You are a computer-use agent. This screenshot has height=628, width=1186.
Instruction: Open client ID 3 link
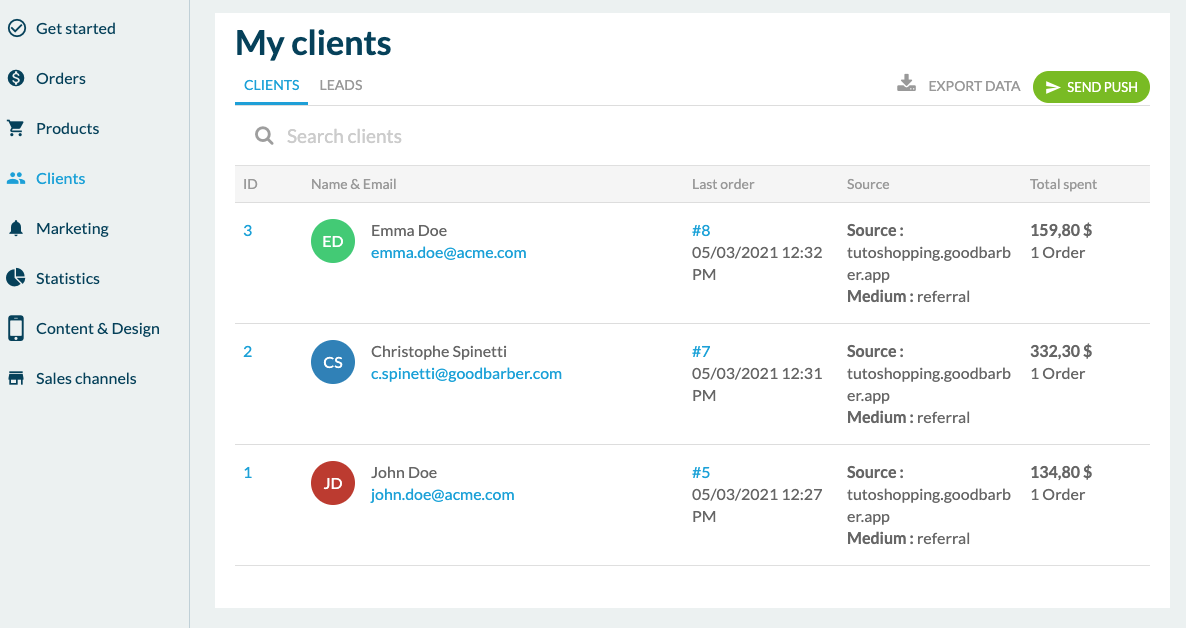tap(248, 230)
